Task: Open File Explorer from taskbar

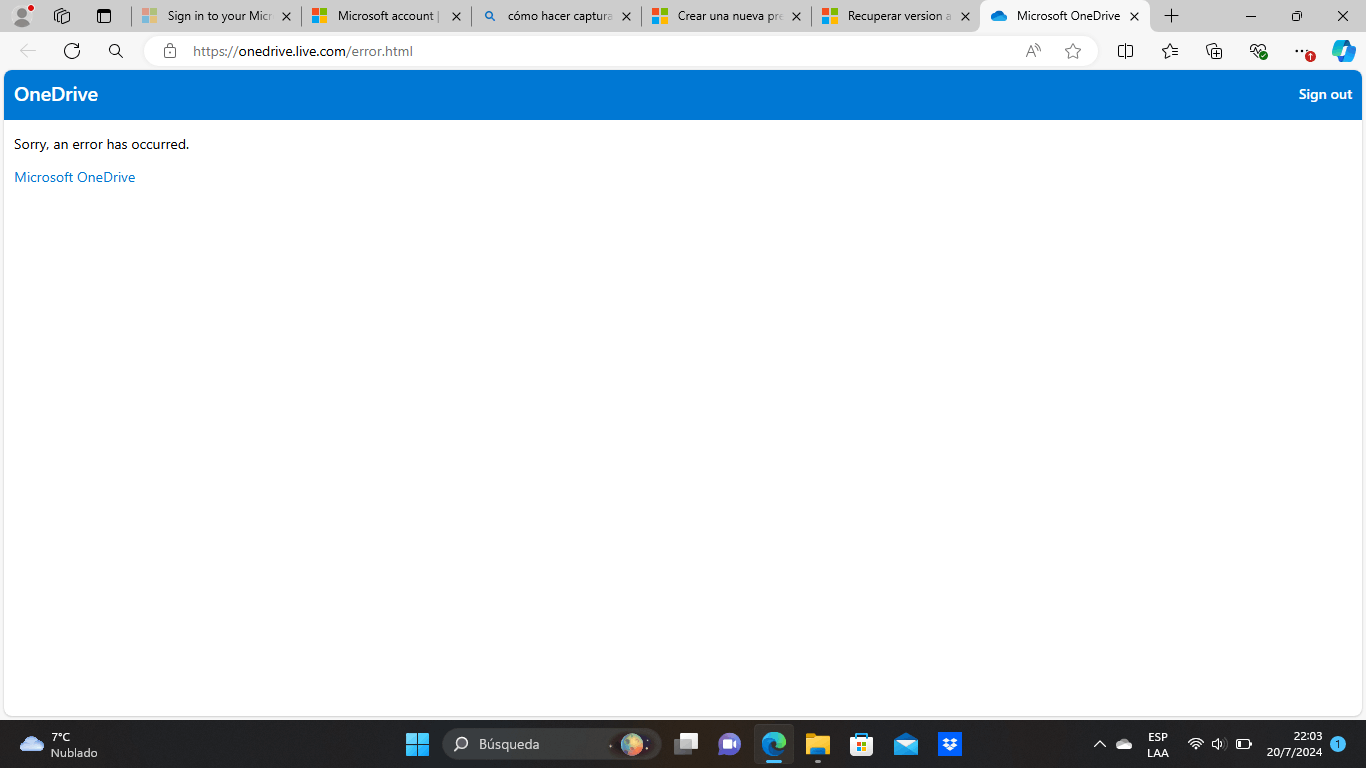Action: click(x=818, y=744)
